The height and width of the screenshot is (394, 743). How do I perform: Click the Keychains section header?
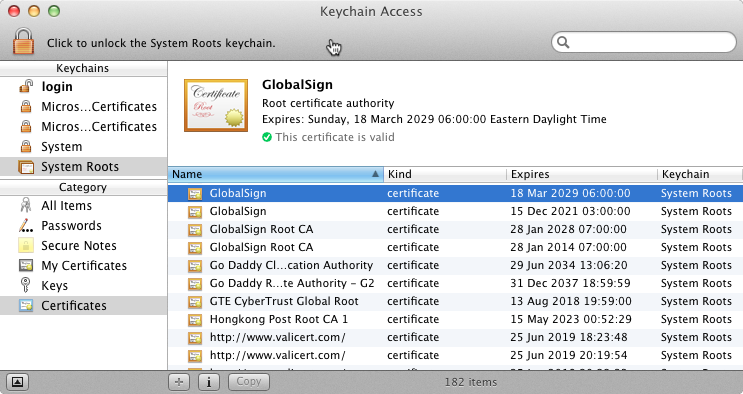(83, 68)
